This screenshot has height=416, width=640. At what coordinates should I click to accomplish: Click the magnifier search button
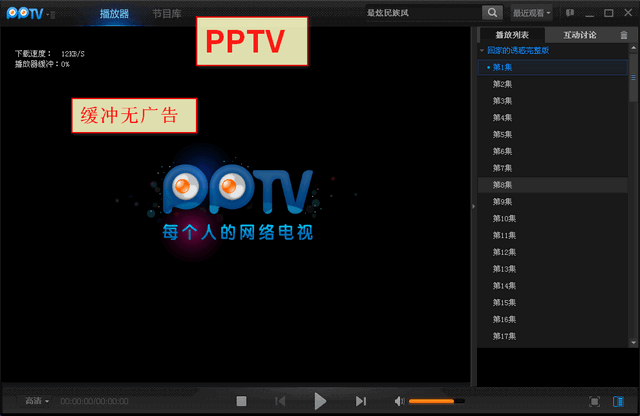coord(492,13)
